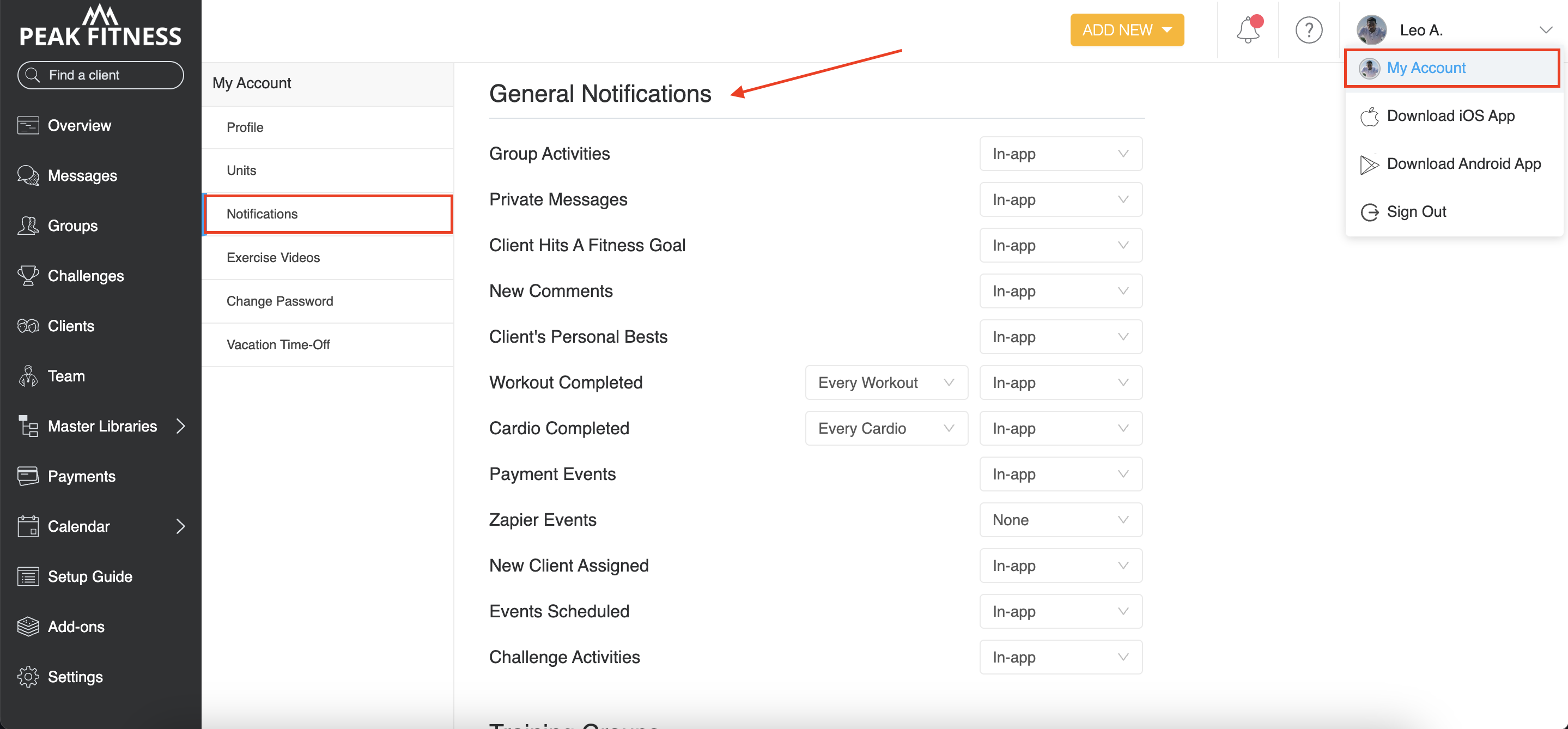
Task: Open the Every Workout frequency dropdown
Action: coord(886,383)
